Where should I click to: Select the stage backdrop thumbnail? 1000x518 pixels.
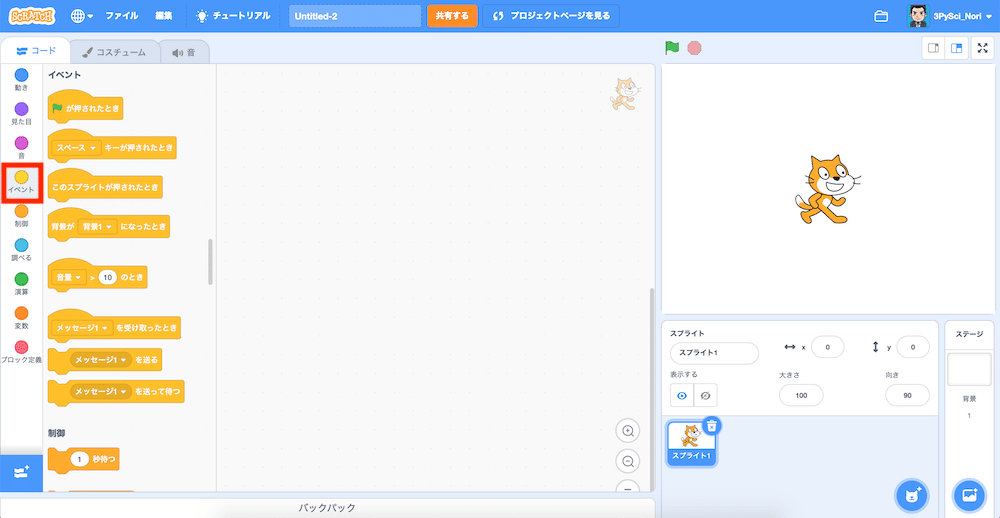tap(969, 369)
